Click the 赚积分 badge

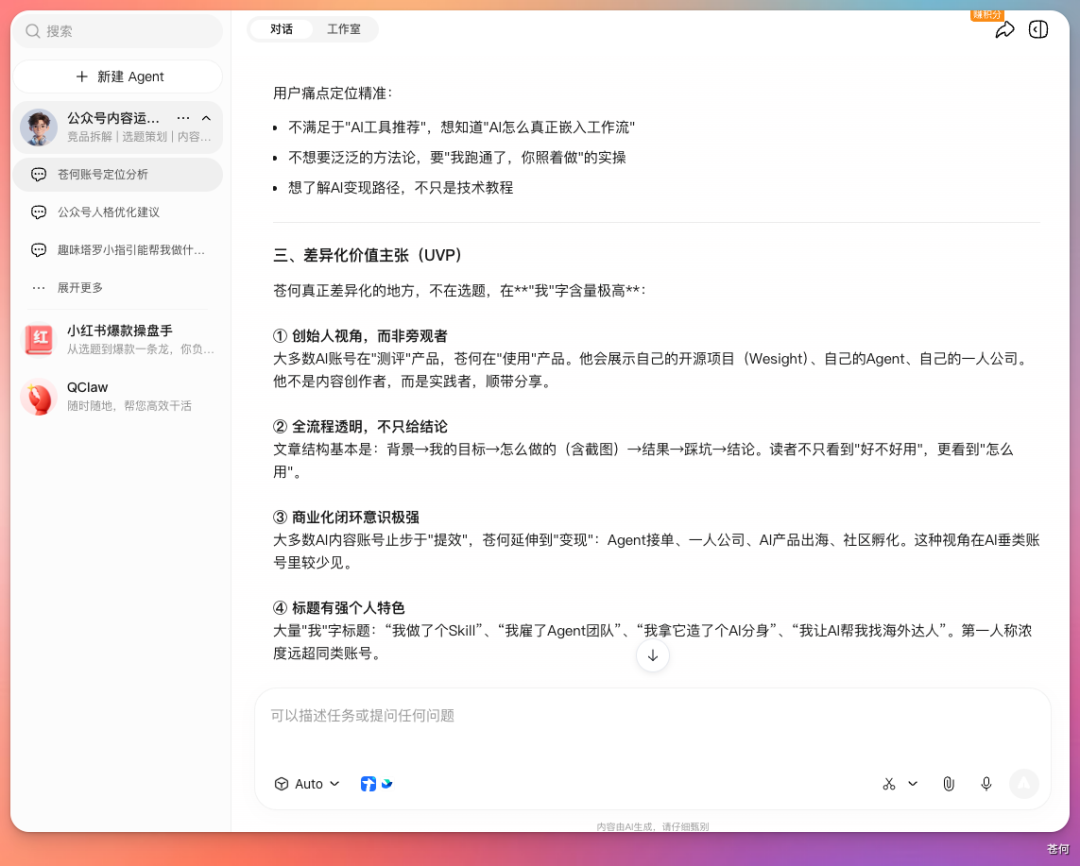[x=987, y=15]
